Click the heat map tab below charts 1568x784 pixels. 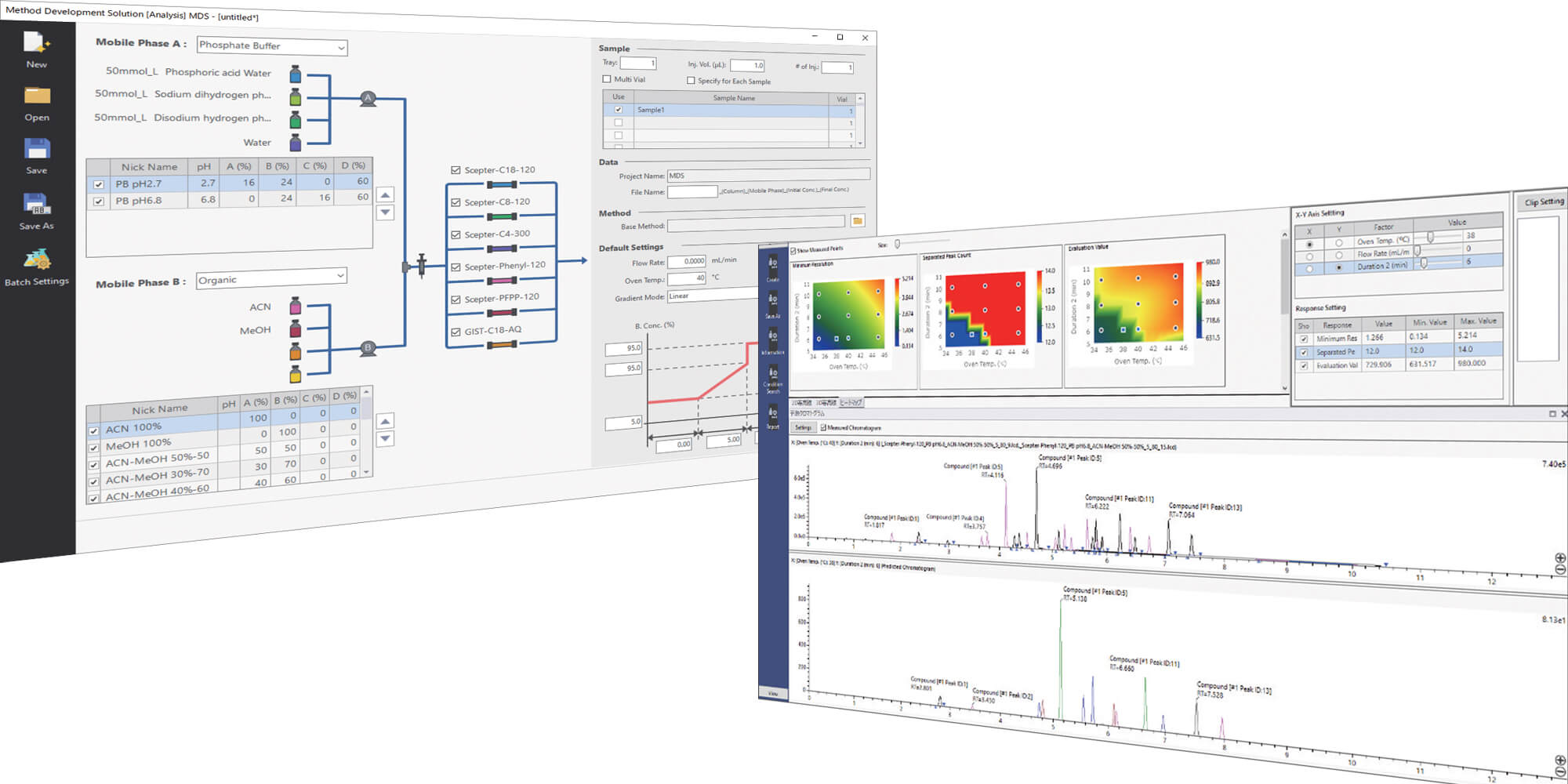851,402
